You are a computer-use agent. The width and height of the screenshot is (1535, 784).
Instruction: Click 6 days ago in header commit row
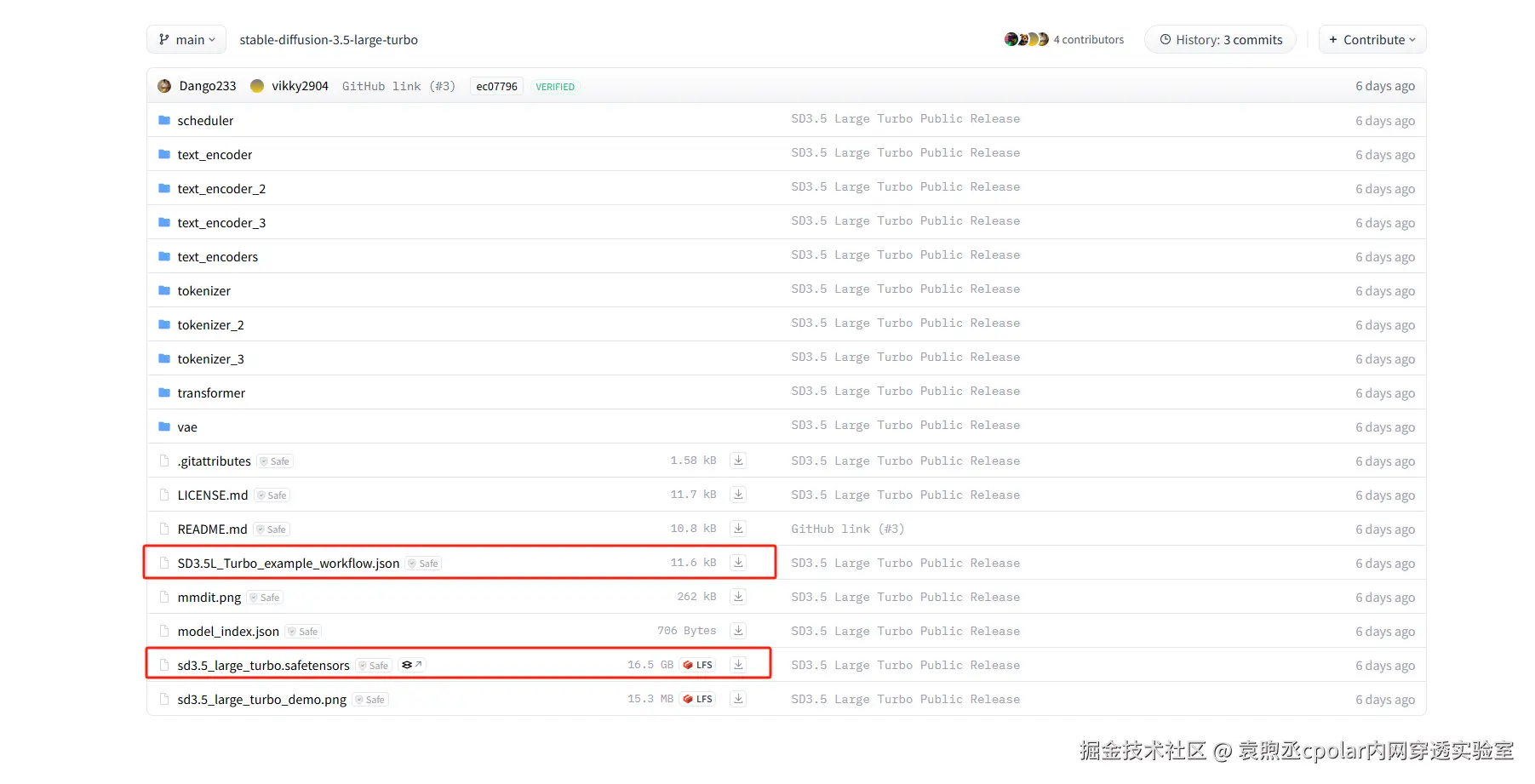click(1385, 86)
